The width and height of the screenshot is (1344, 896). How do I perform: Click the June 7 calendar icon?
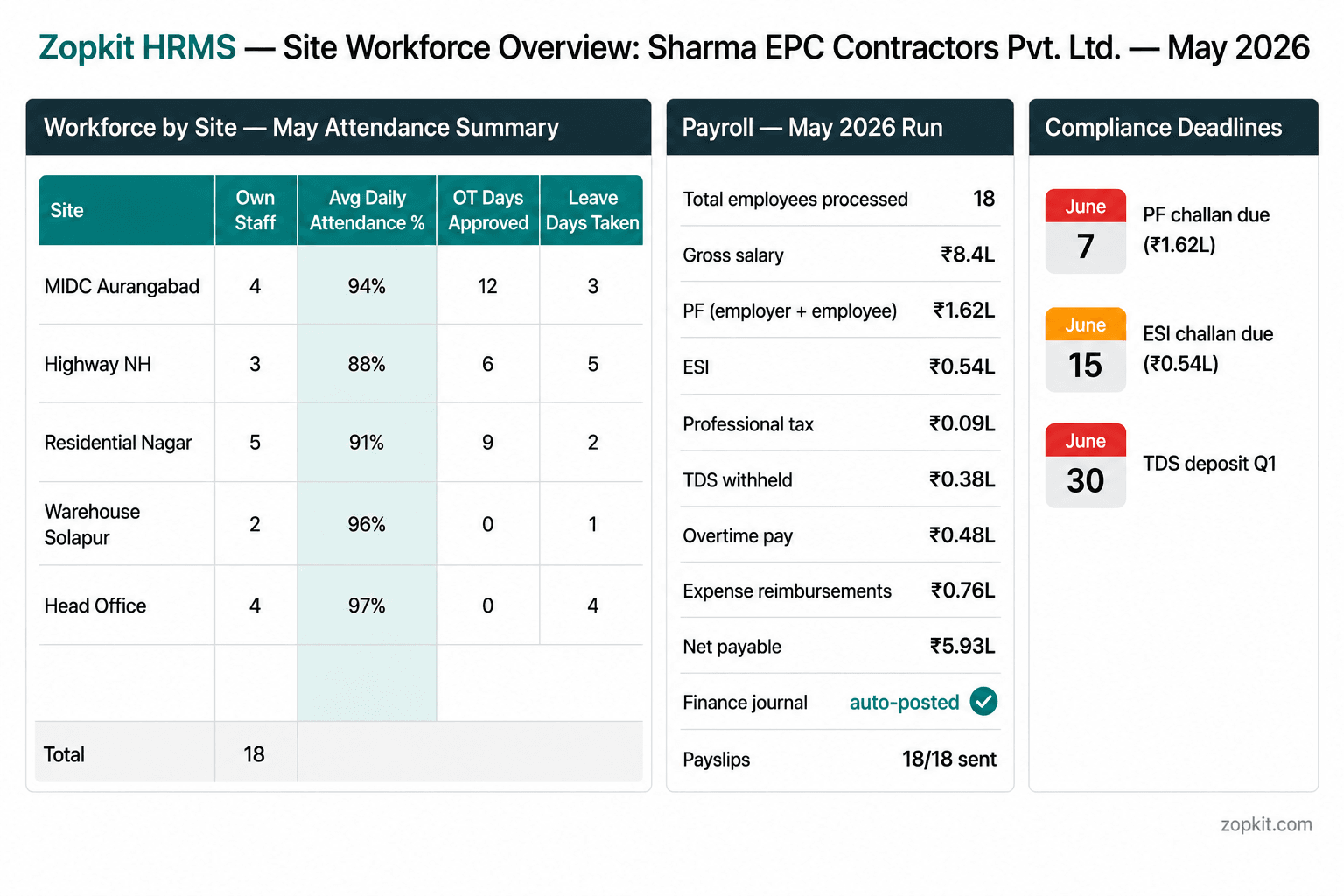1085,231
